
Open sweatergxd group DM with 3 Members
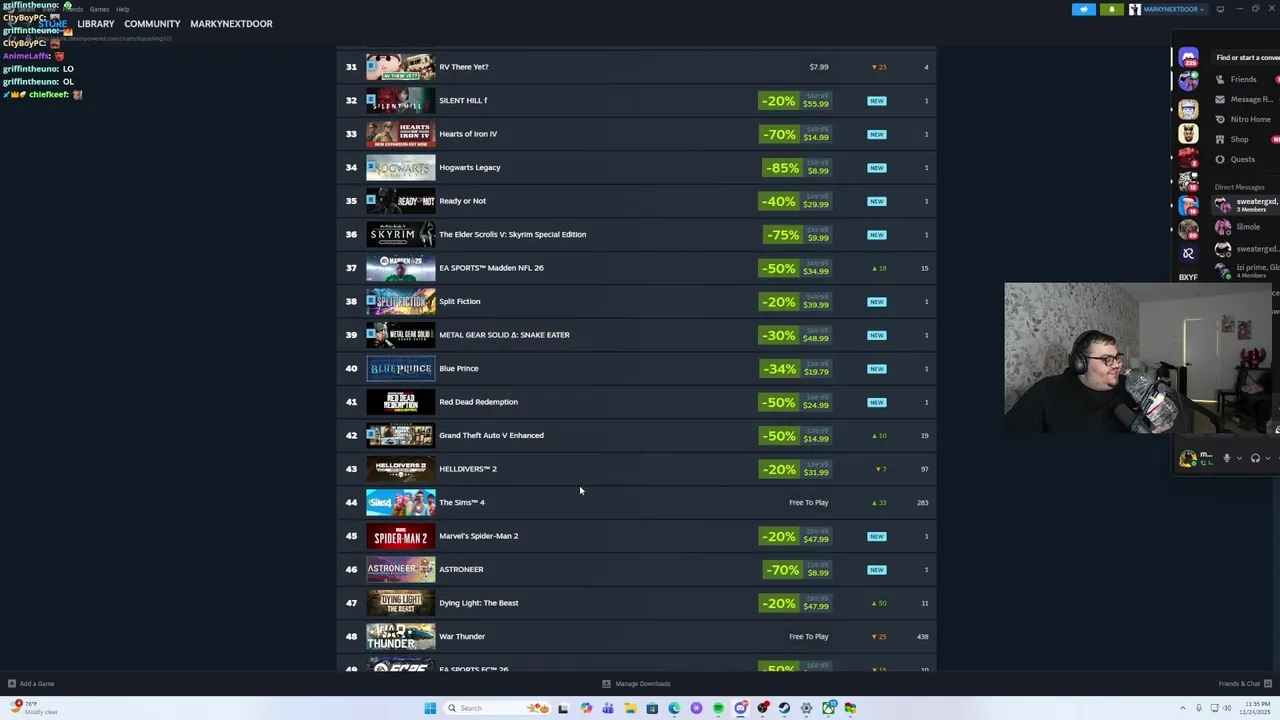point(1245,205)
